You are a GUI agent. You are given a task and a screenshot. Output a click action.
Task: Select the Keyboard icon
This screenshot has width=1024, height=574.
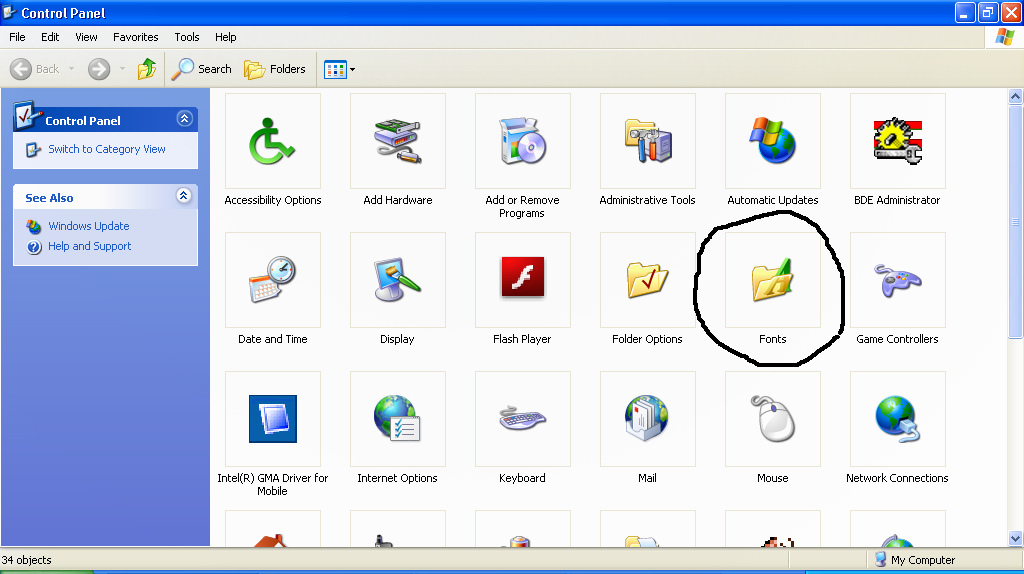[522, 419]
